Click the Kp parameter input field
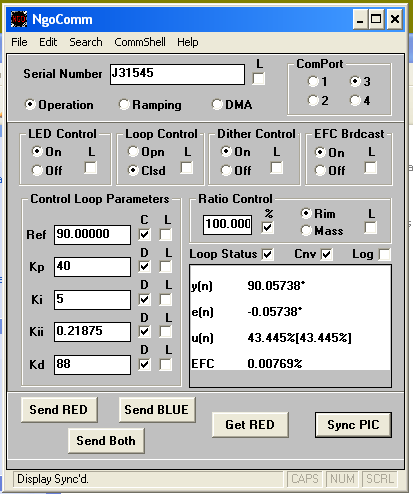413x494 pixels. click(92, 266)
